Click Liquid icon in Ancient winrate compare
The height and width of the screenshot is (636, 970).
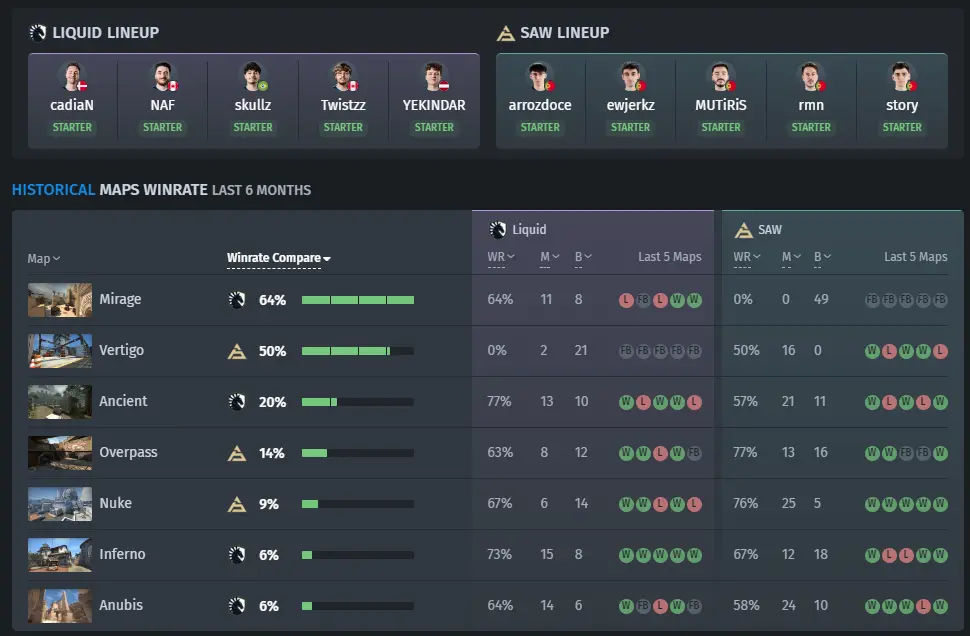(x=237, y=402)
